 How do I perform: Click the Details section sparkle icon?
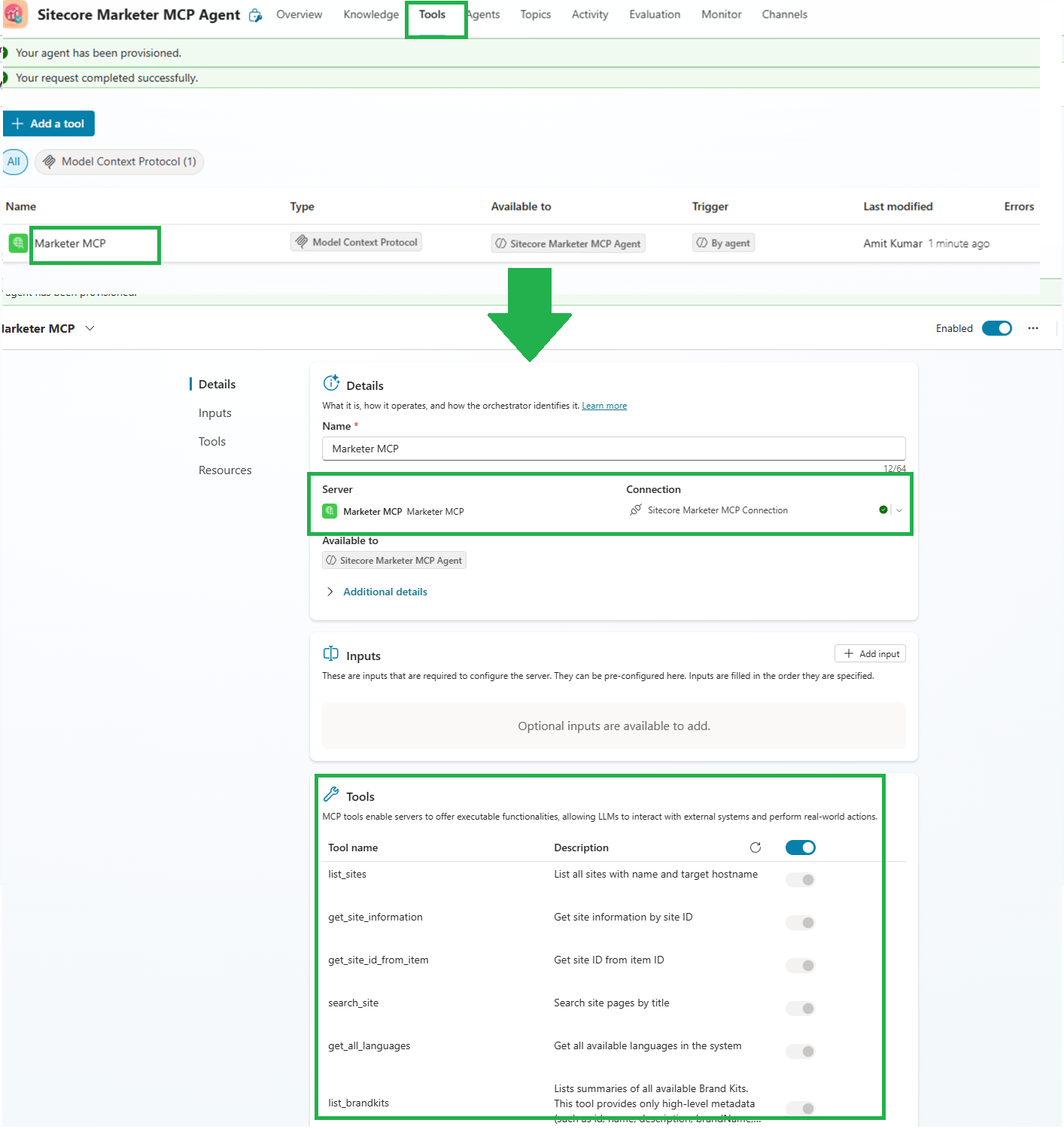point(331,383)
